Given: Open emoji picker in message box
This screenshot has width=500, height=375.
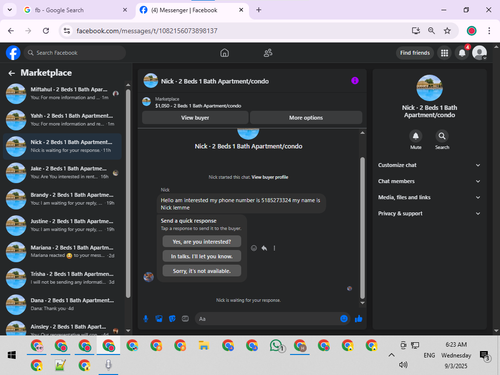Looking at the screenshot, I should point(344,319).
